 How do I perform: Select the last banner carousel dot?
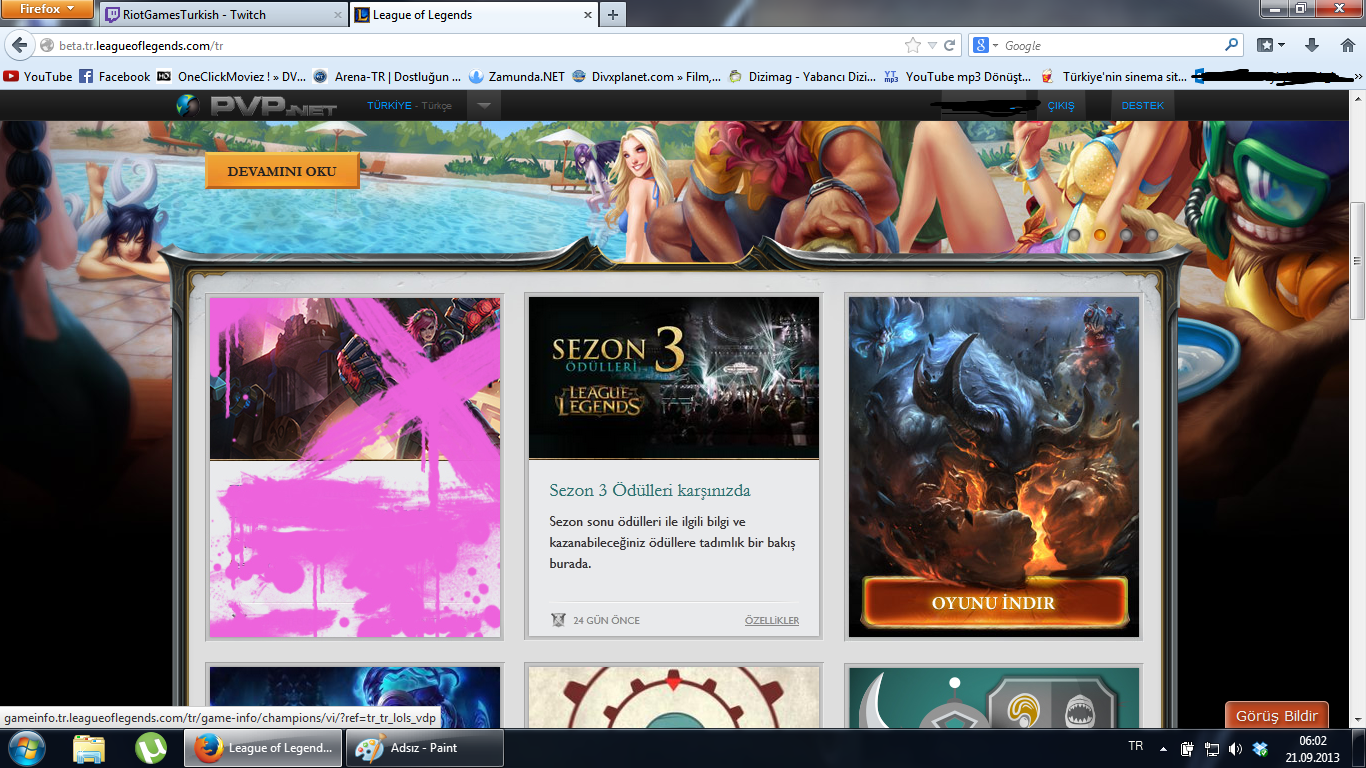(x=1152, y=235)
